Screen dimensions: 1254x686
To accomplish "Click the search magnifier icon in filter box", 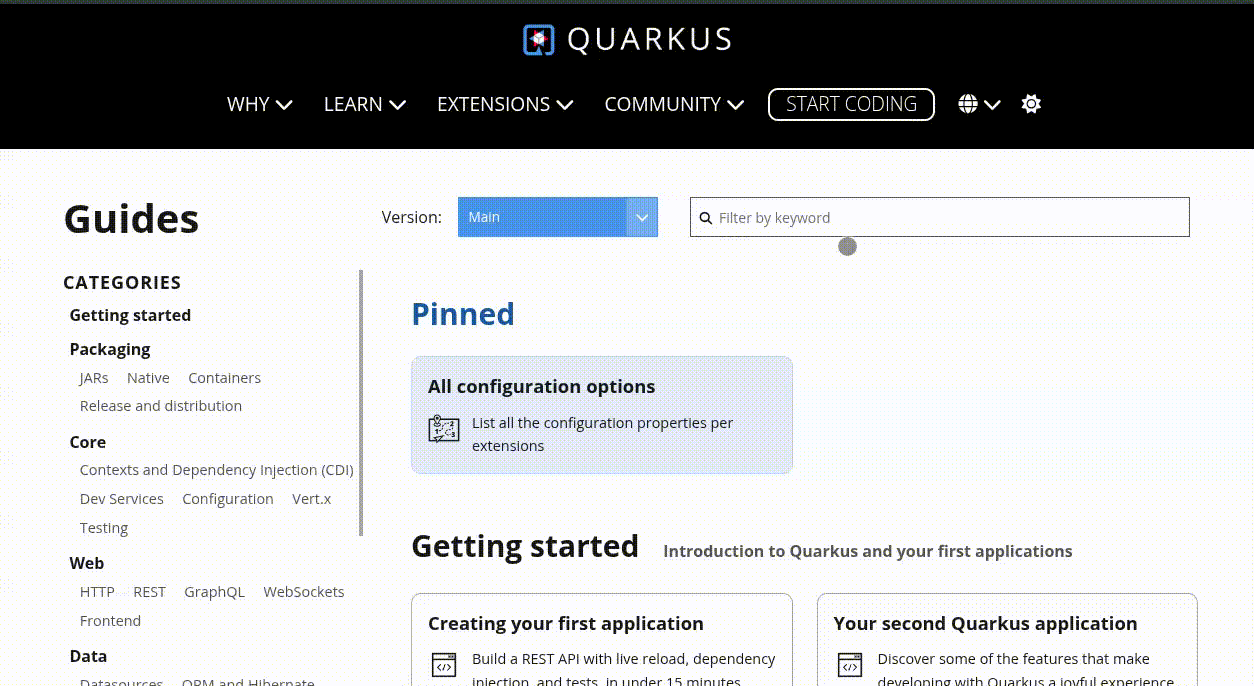I will click(x=706, y=218).
